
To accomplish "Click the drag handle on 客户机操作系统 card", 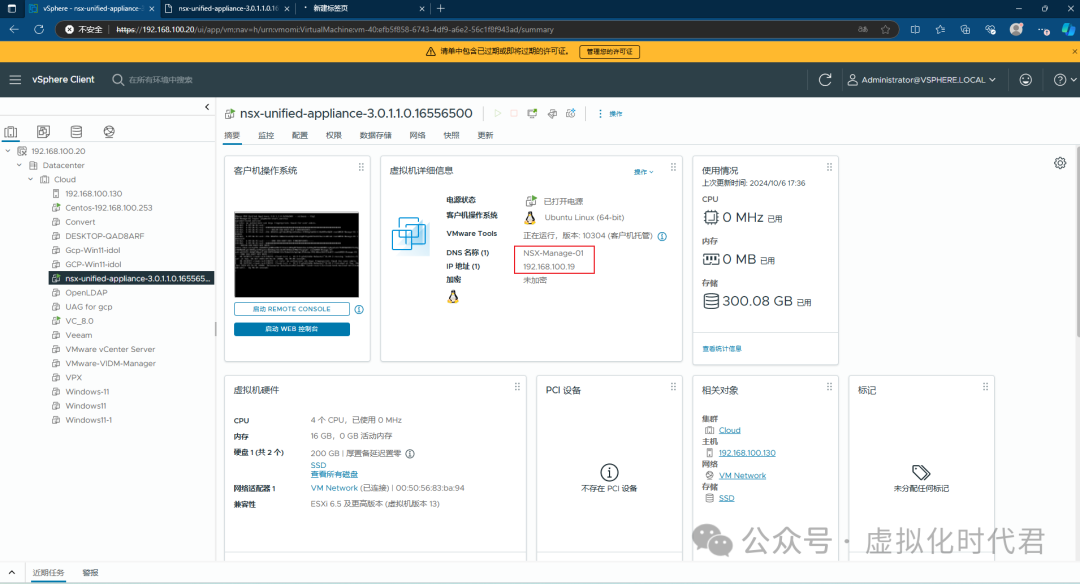I will tap(361, 167).
